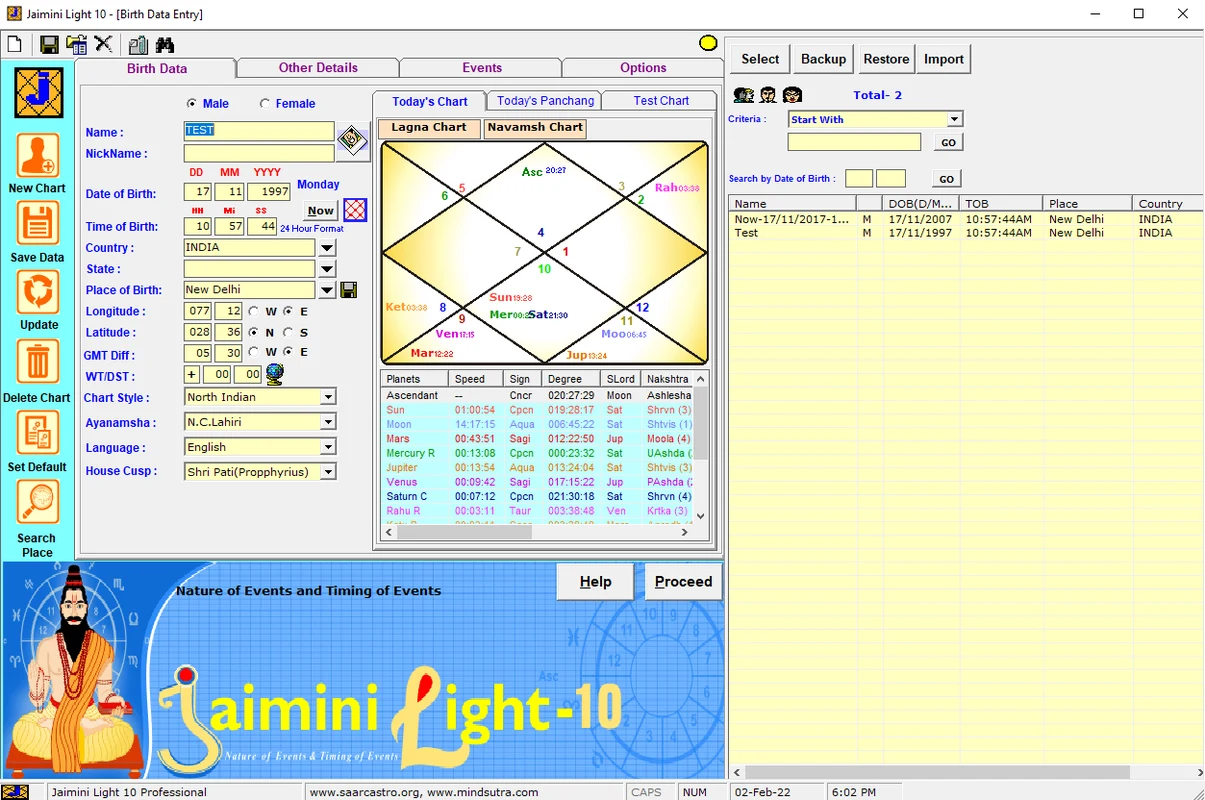The width and height of the screenshot is (1205, 800).
Task: Click the binoculars search toolbar icon
Action: (x=165, y=44)
